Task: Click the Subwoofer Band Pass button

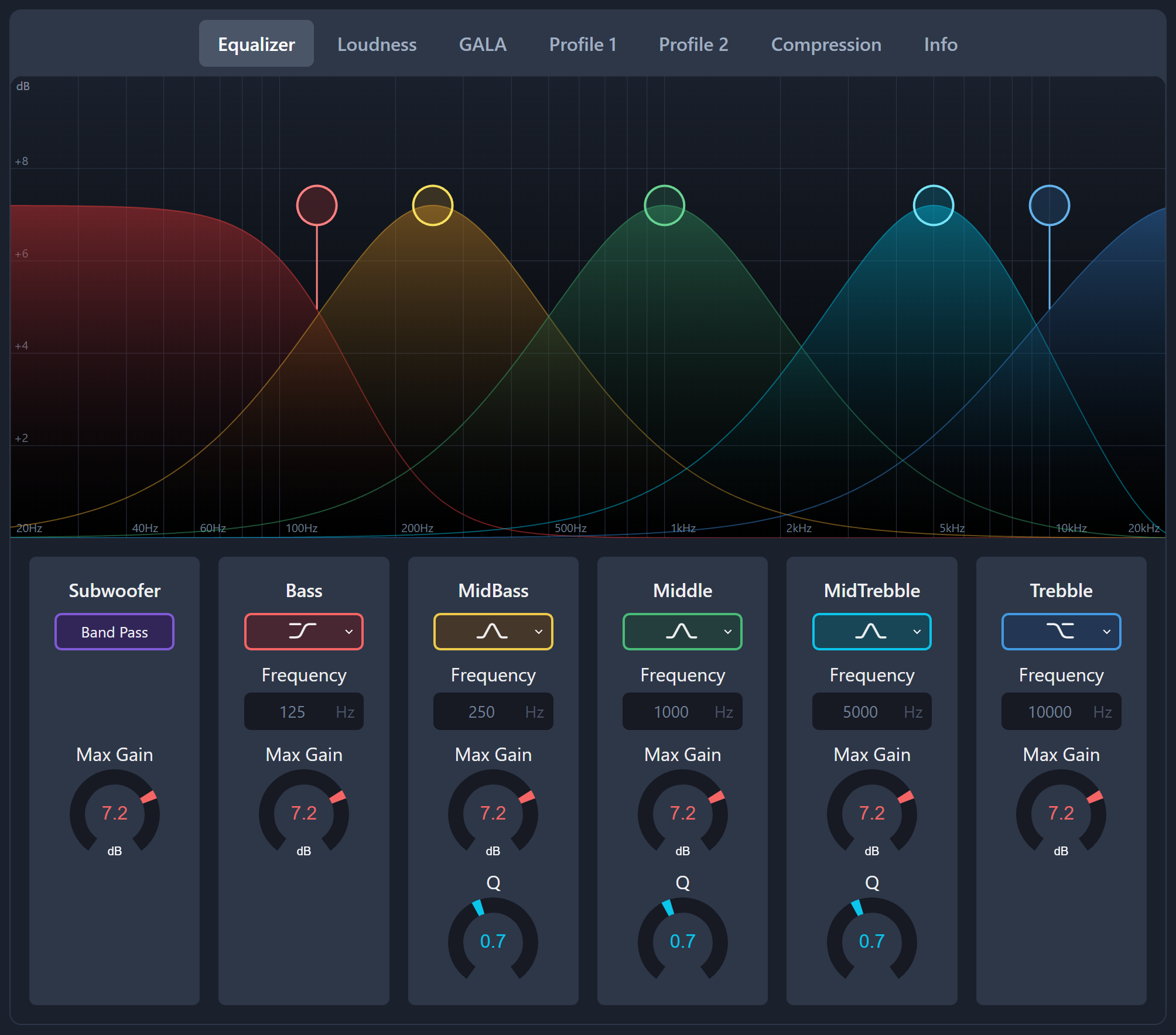Action: coord(115,632)
